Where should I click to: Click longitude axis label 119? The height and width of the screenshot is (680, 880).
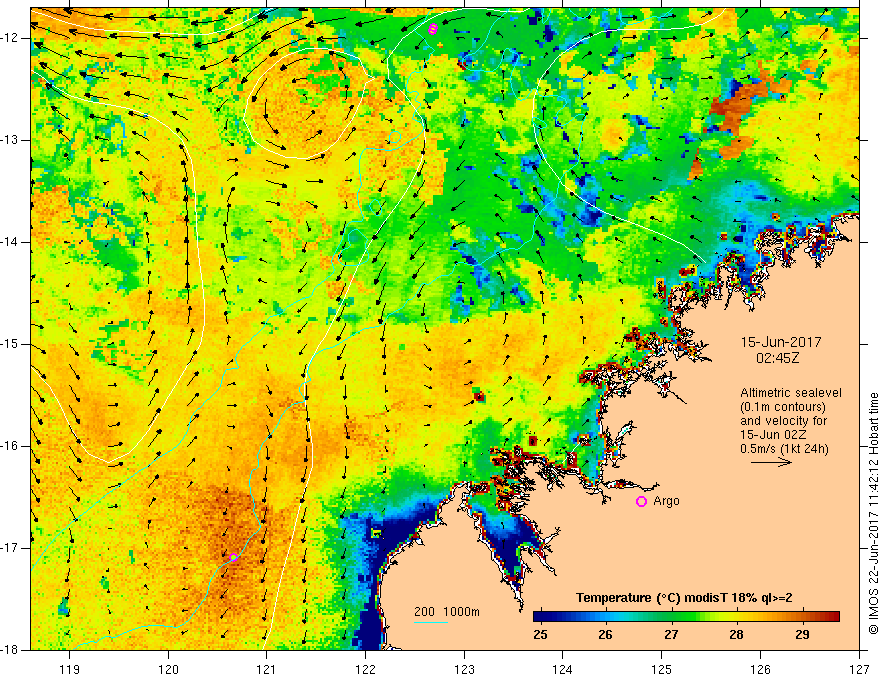[x=69, y=669]
